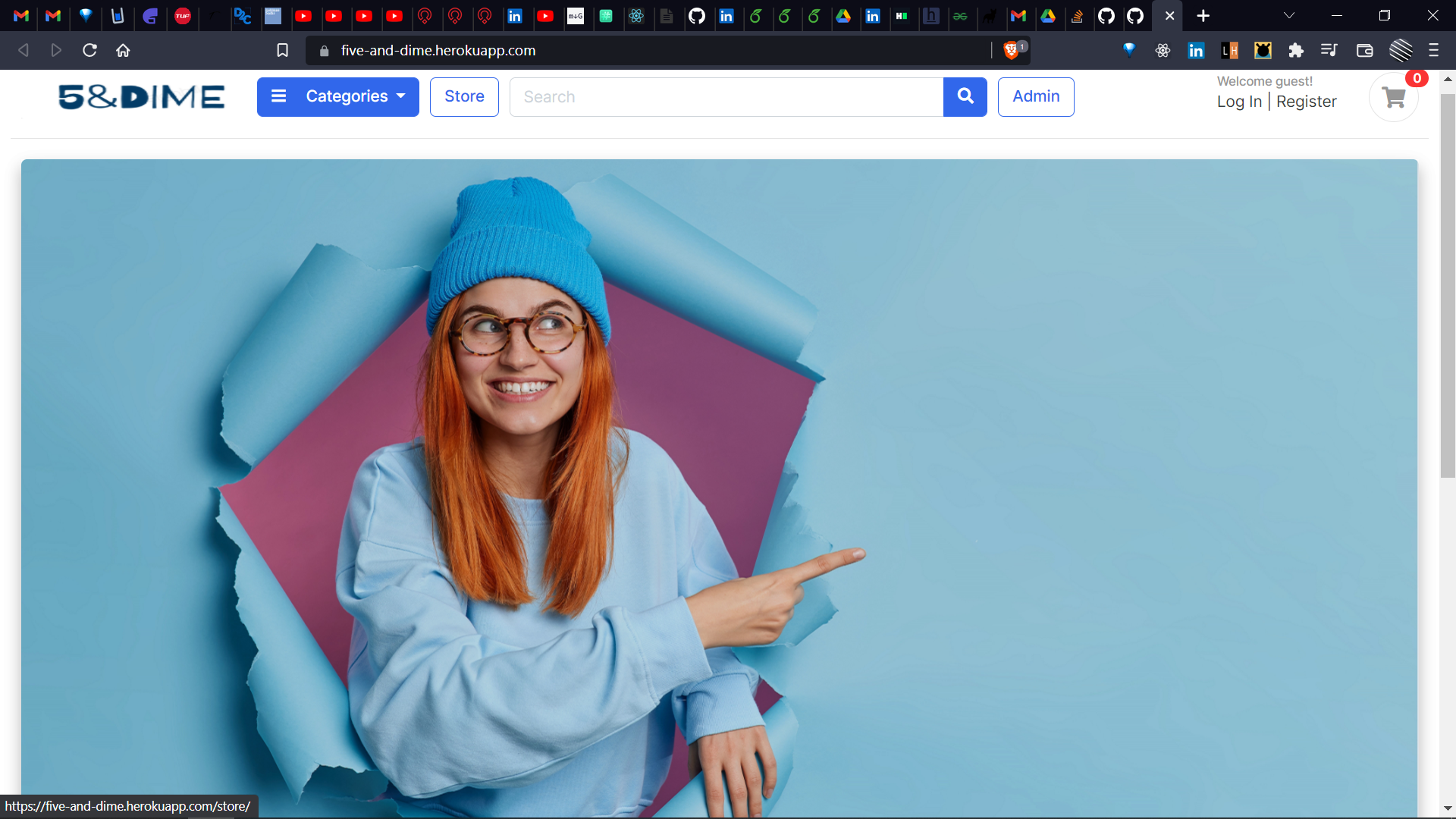Image resolution: width=1456 pixels, height=819 pixels.
Task: Open the Brave wallet icon
Action: click(1364, 50)
